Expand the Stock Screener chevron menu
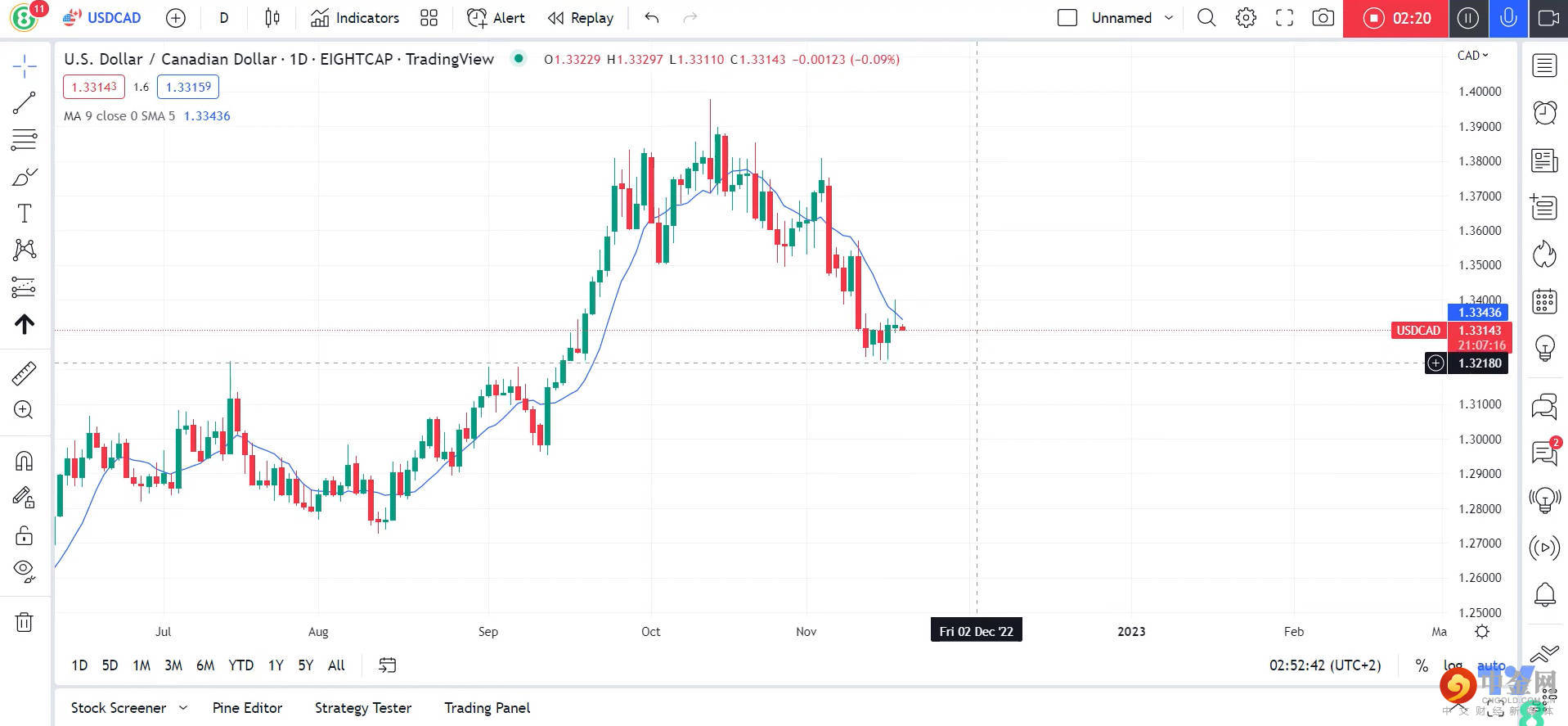The image size is (1568, 726). pos(183,708)
